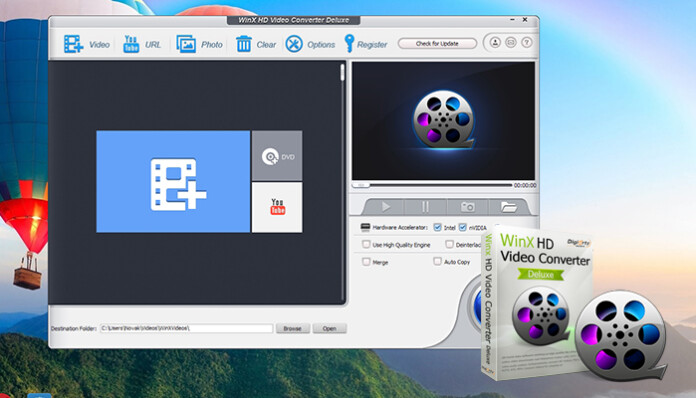Open the snapshot folder icon
This screenshot has height=398, width=696.
[508, 206]
